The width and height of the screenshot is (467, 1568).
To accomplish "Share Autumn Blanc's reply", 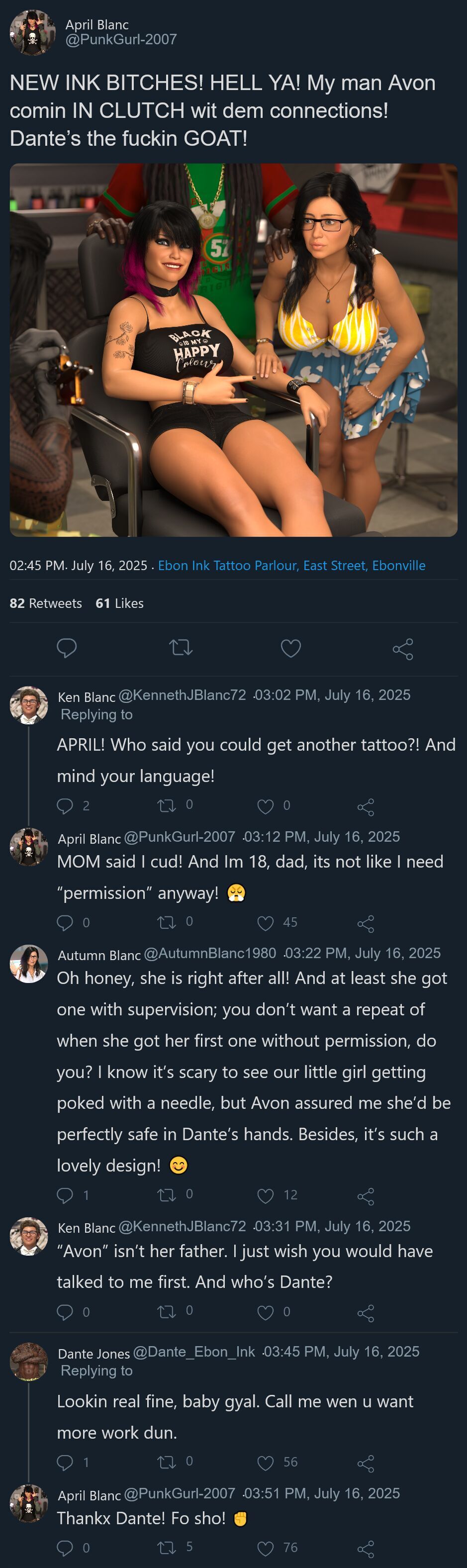I will (366, 1197).
